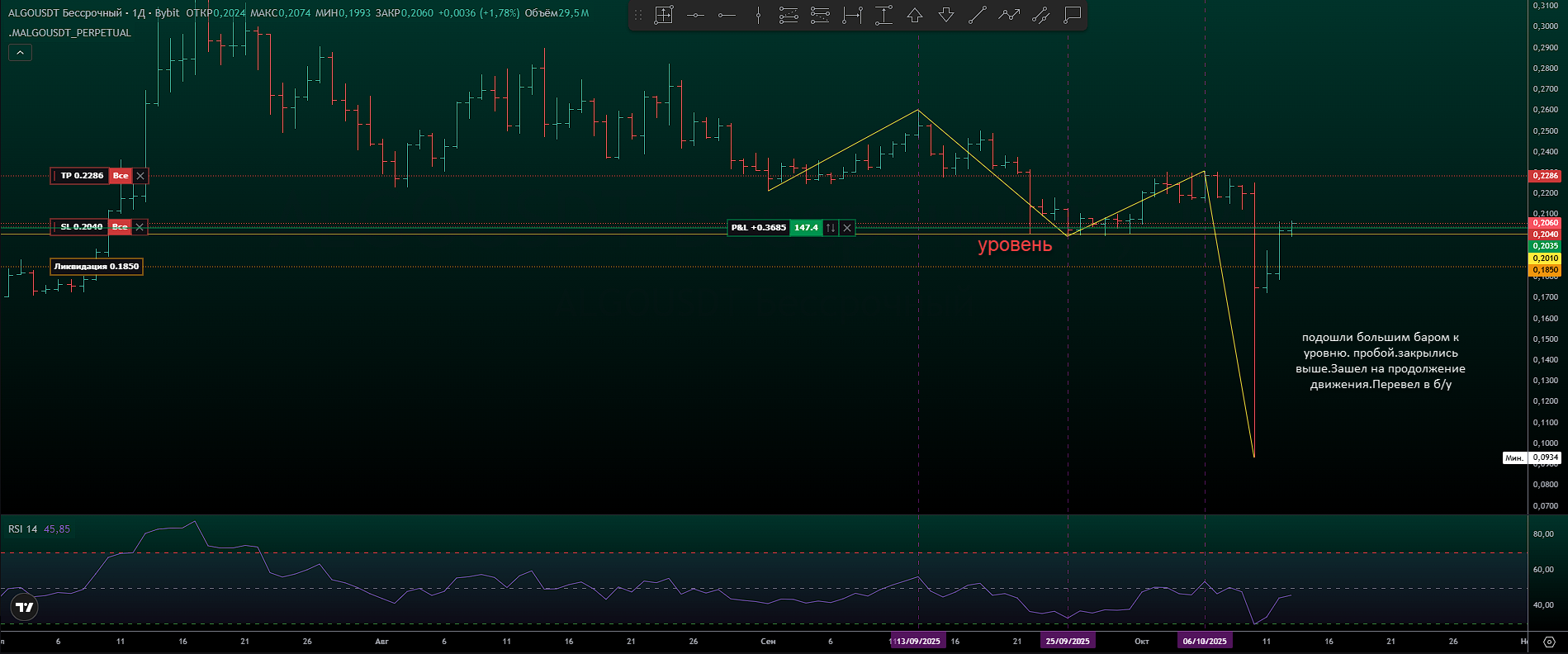The height and width of the screenshot is (654, 1568).
Task: Select the horizontal line drawing tool
Action: click(x=695, y=15)
